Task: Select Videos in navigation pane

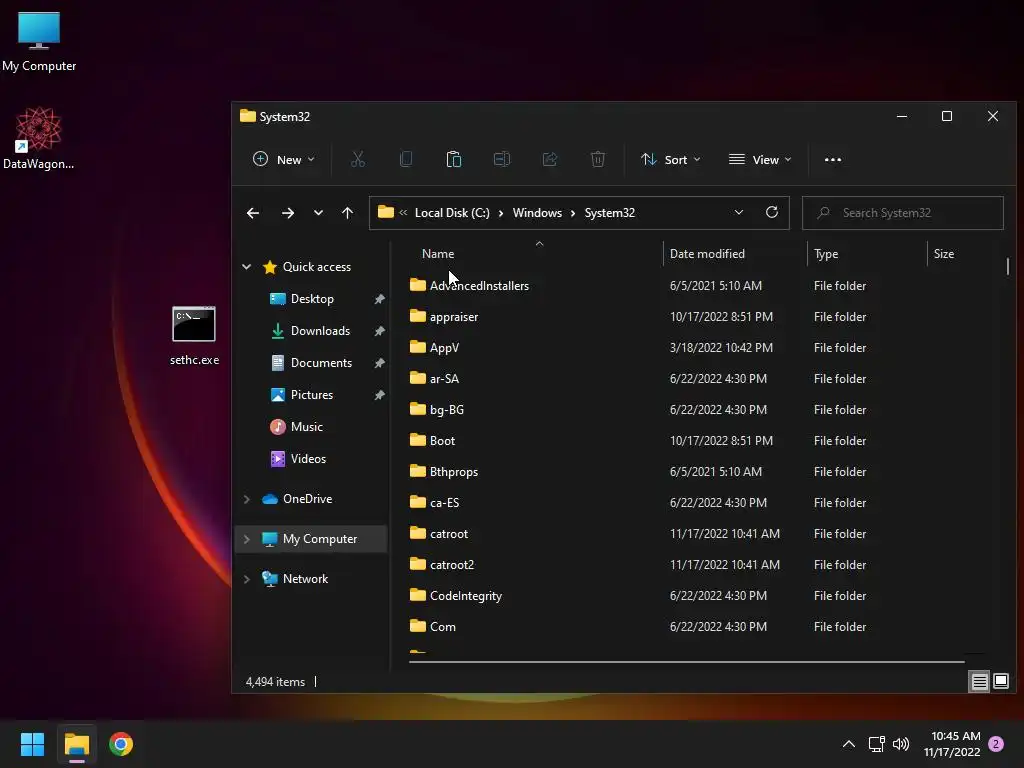Action: [x=308, y=458]
